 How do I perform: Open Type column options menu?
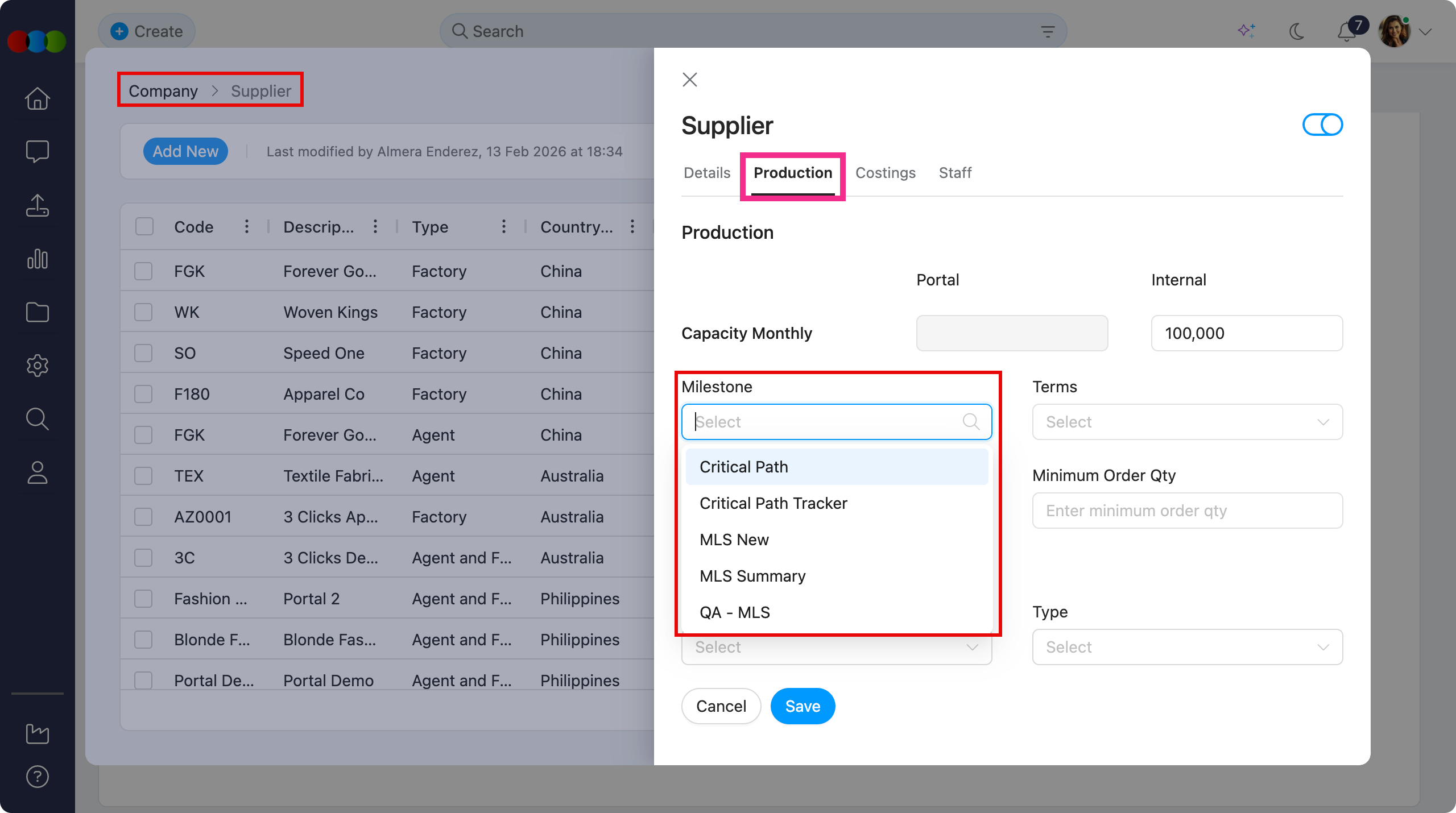pos(503,226)
